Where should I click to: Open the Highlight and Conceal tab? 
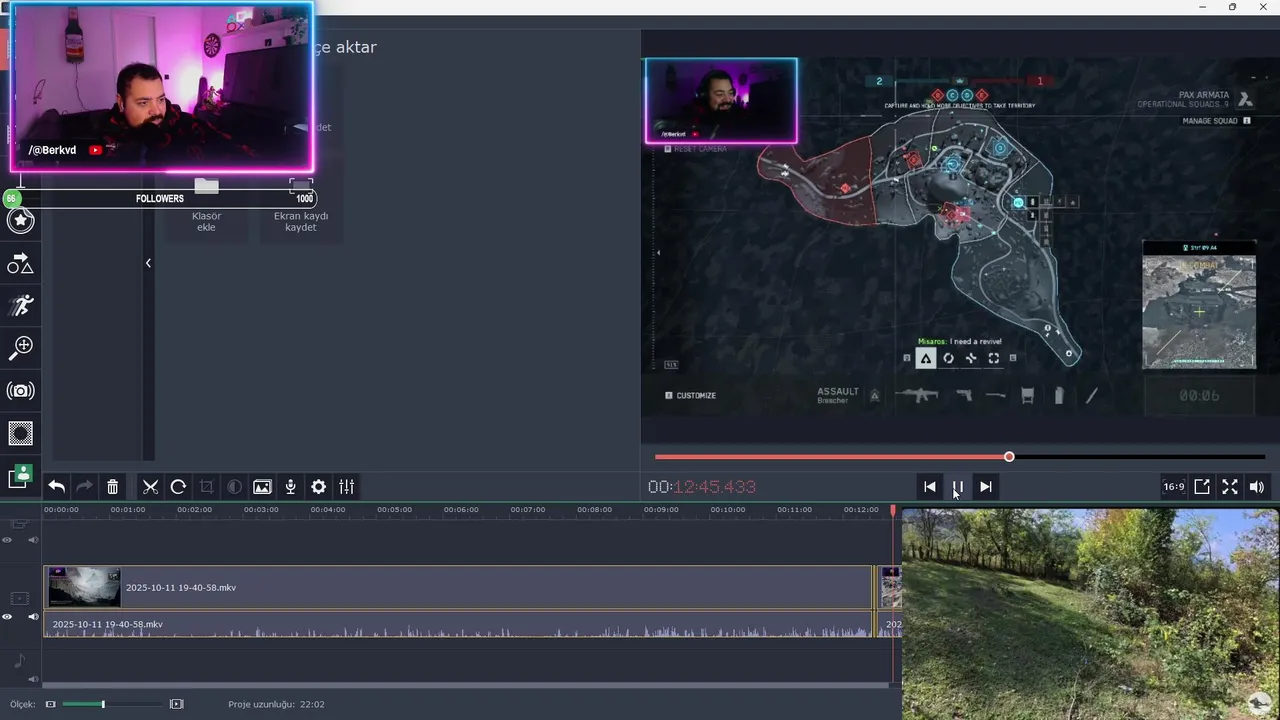21,476
